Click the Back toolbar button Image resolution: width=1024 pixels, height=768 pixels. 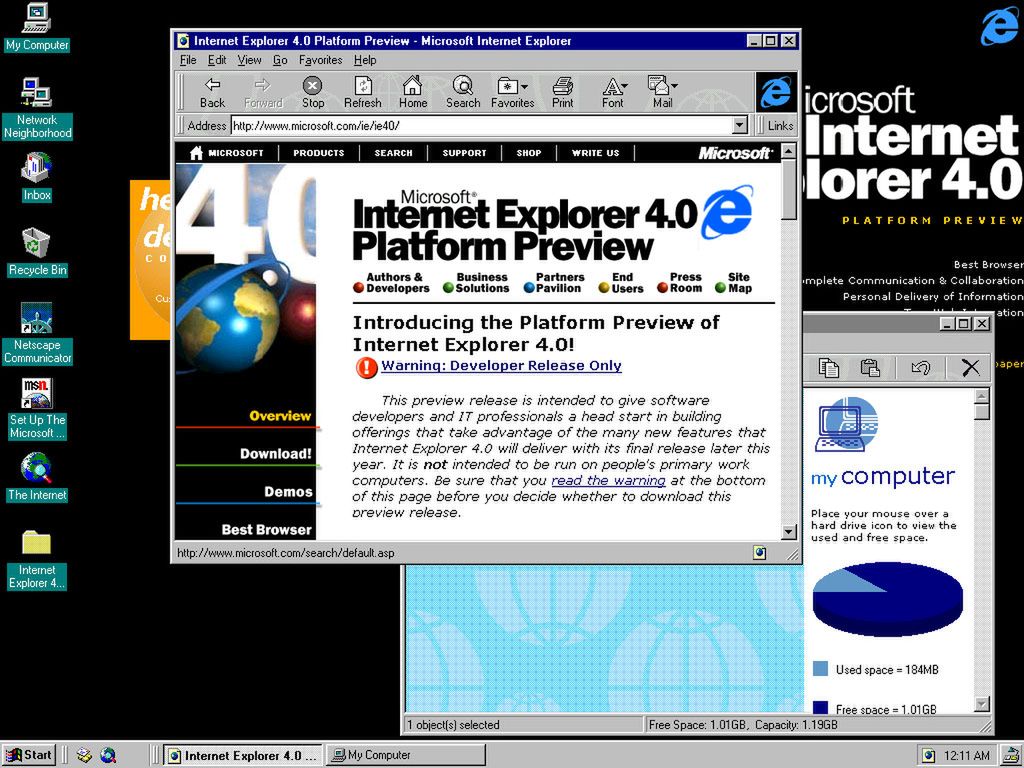click(x=212, y=93)
